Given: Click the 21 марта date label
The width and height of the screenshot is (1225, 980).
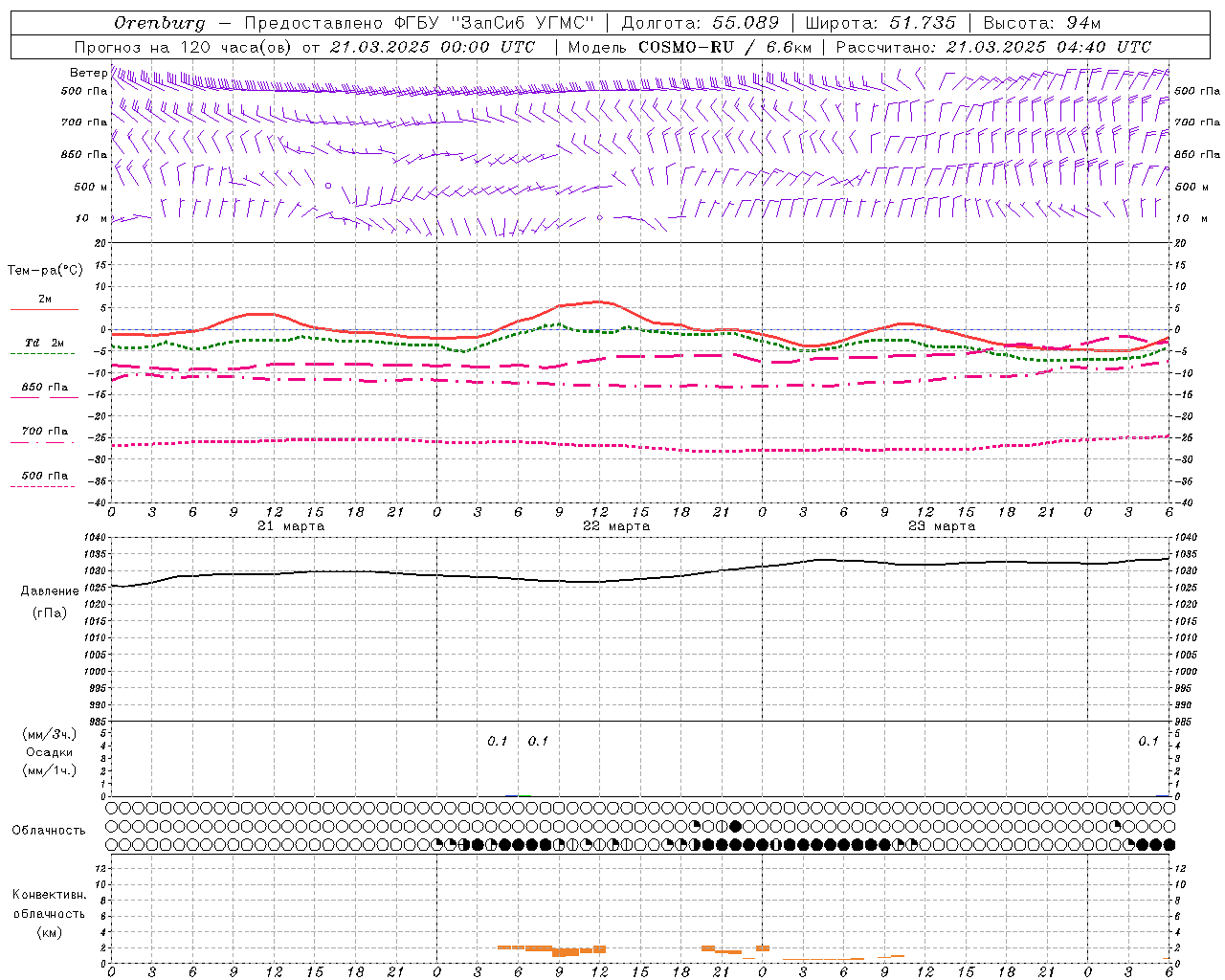Looking at the screenshot, I should 291,526.
